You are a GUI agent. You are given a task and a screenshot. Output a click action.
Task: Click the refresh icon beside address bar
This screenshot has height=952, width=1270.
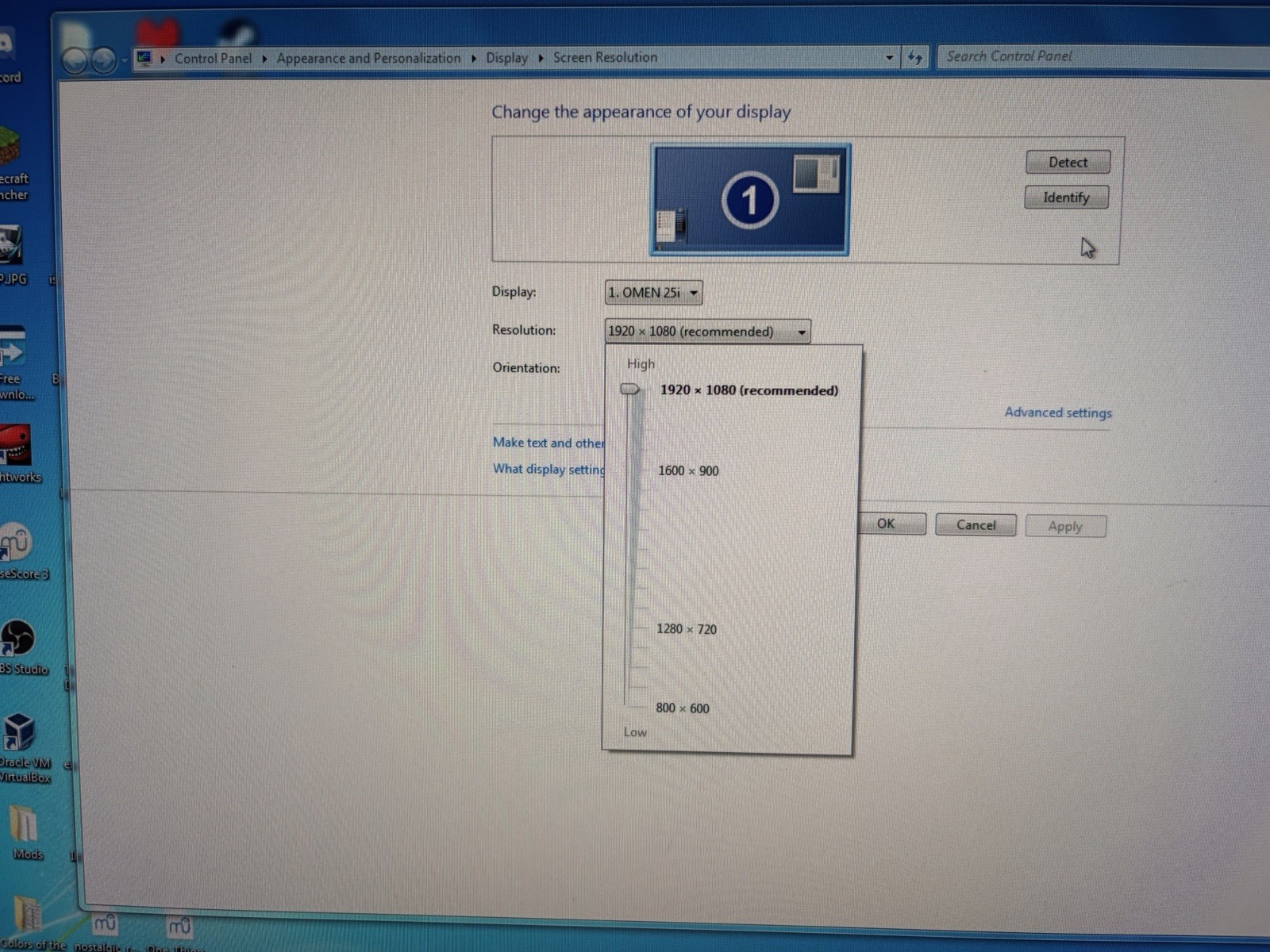click(x=915, y=57)
